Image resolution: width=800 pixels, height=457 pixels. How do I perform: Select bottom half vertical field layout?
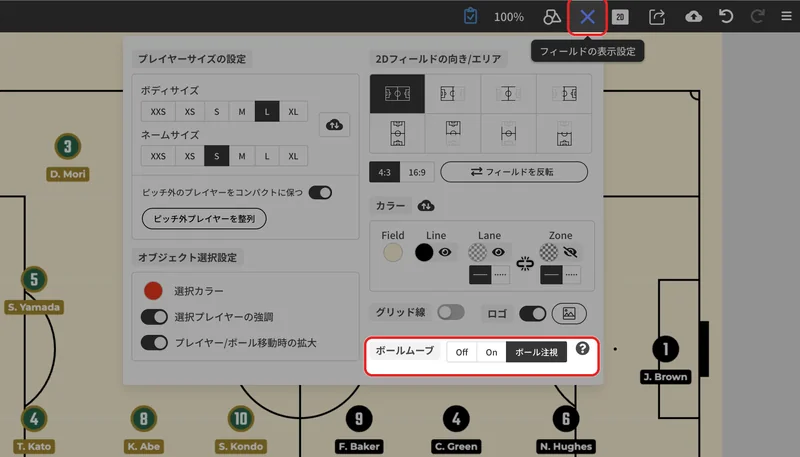point(564,133)
